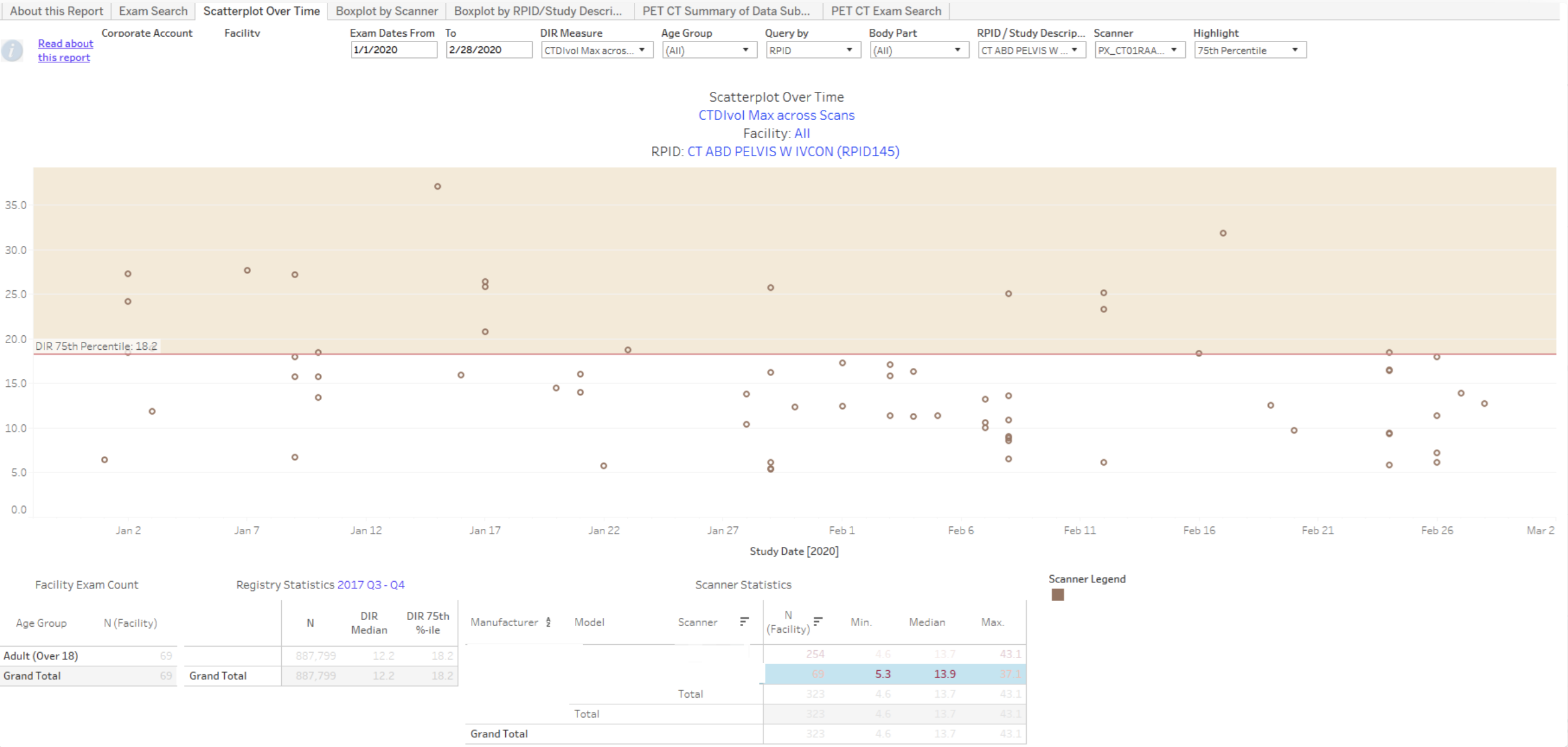The height and width of the screenshot is (747, 1568).
Task: Click the blue info circle icon
Action: click(11, 50)
